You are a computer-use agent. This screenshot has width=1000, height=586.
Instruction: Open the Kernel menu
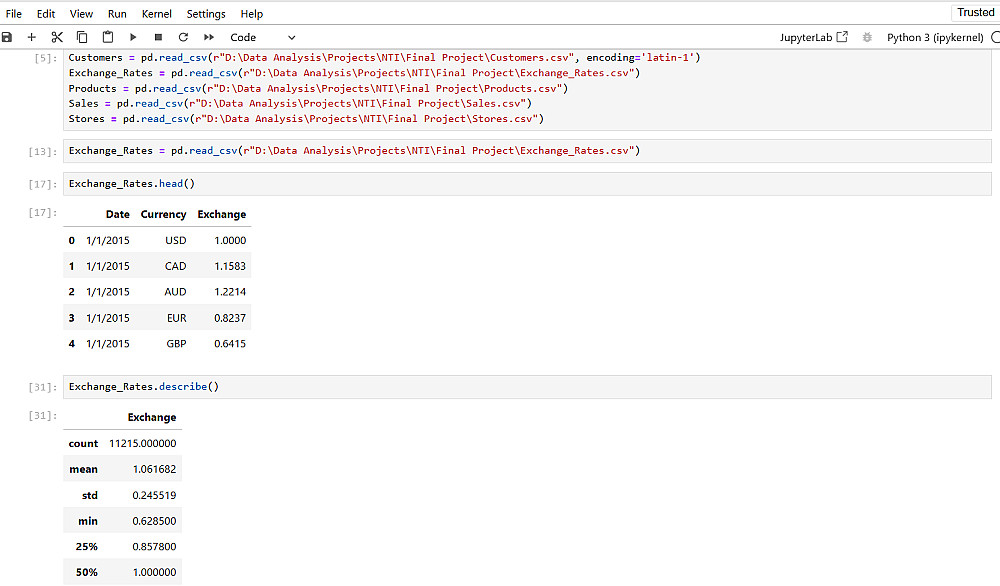tap(156, 14)
